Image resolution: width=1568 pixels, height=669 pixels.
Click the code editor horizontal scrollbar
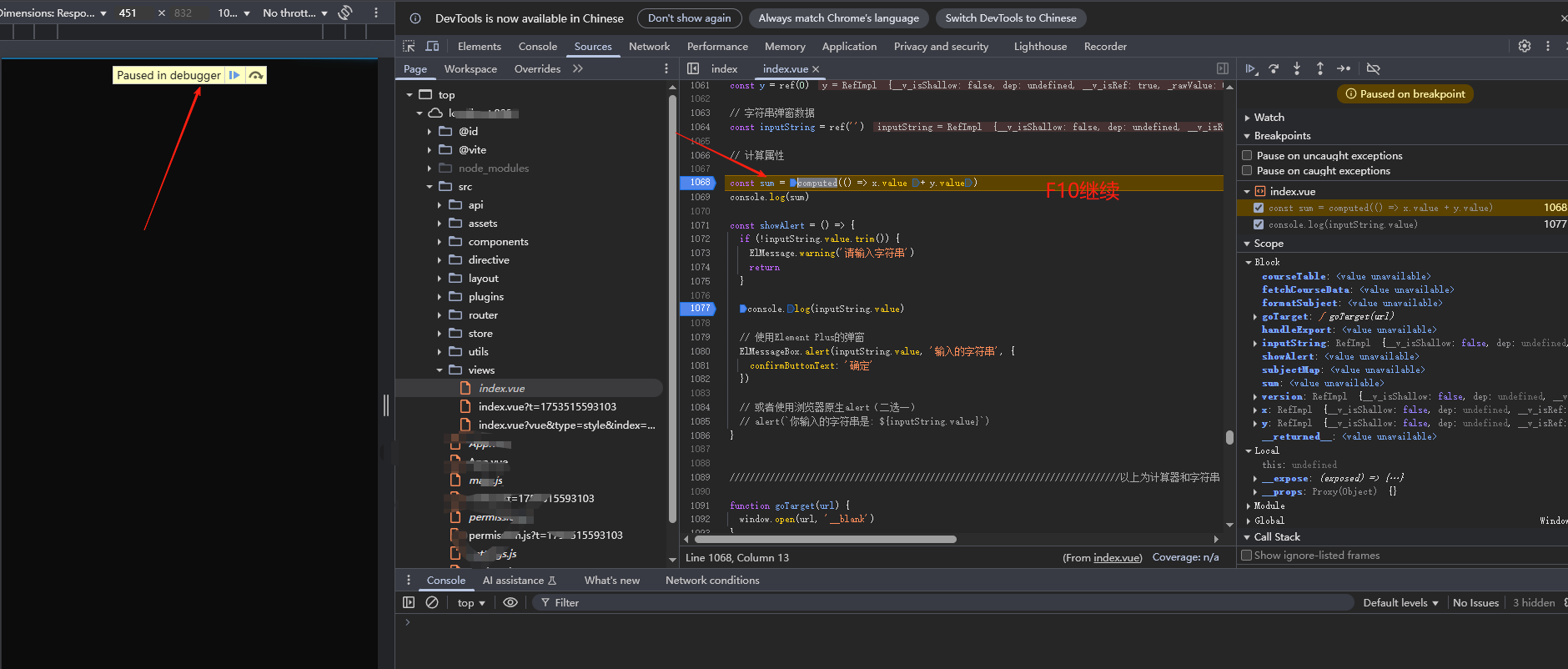click(x=826, y=539)
